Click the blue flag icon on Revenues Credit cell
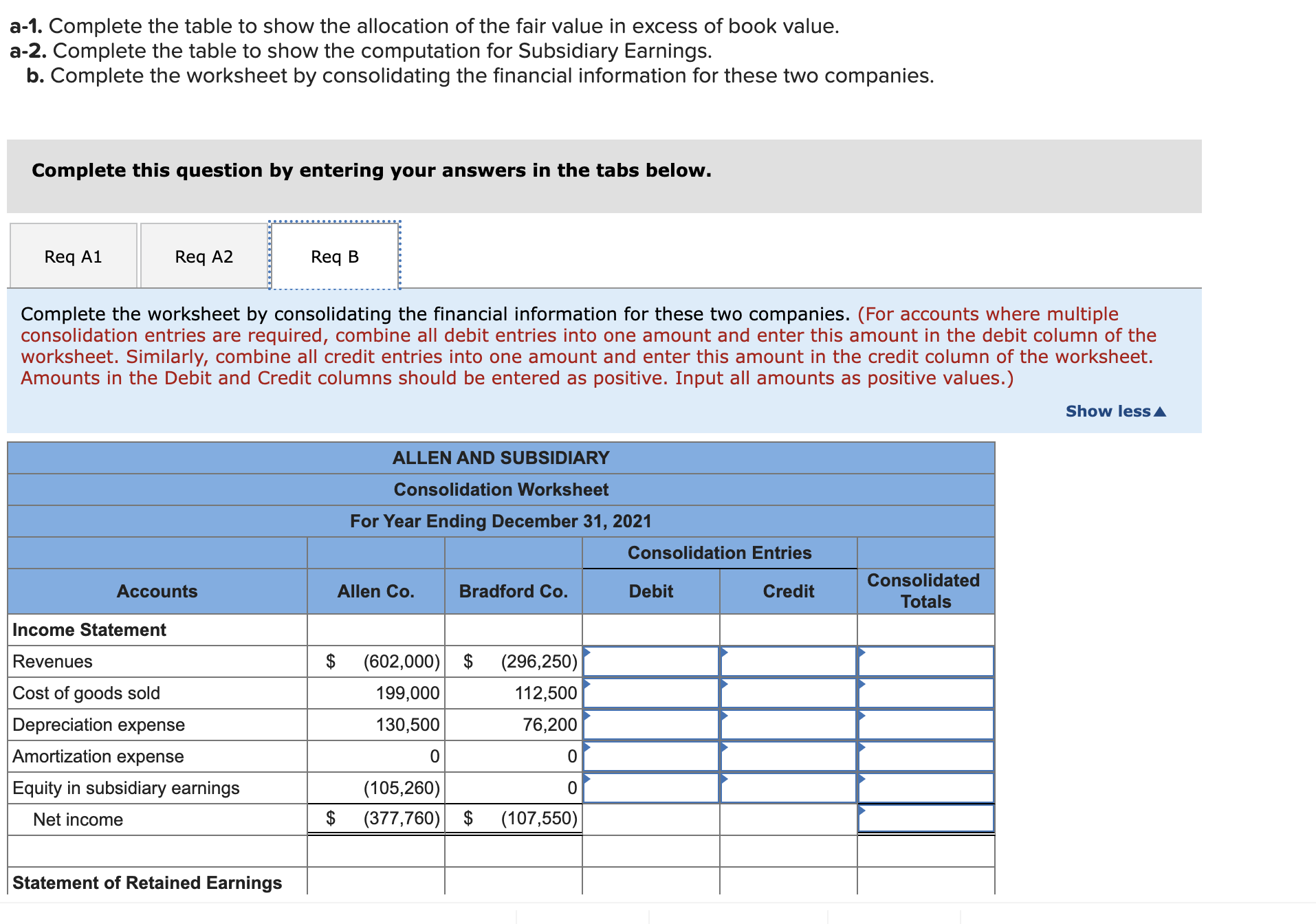Screen dimensions: 1316x924 tap(723, 654)
